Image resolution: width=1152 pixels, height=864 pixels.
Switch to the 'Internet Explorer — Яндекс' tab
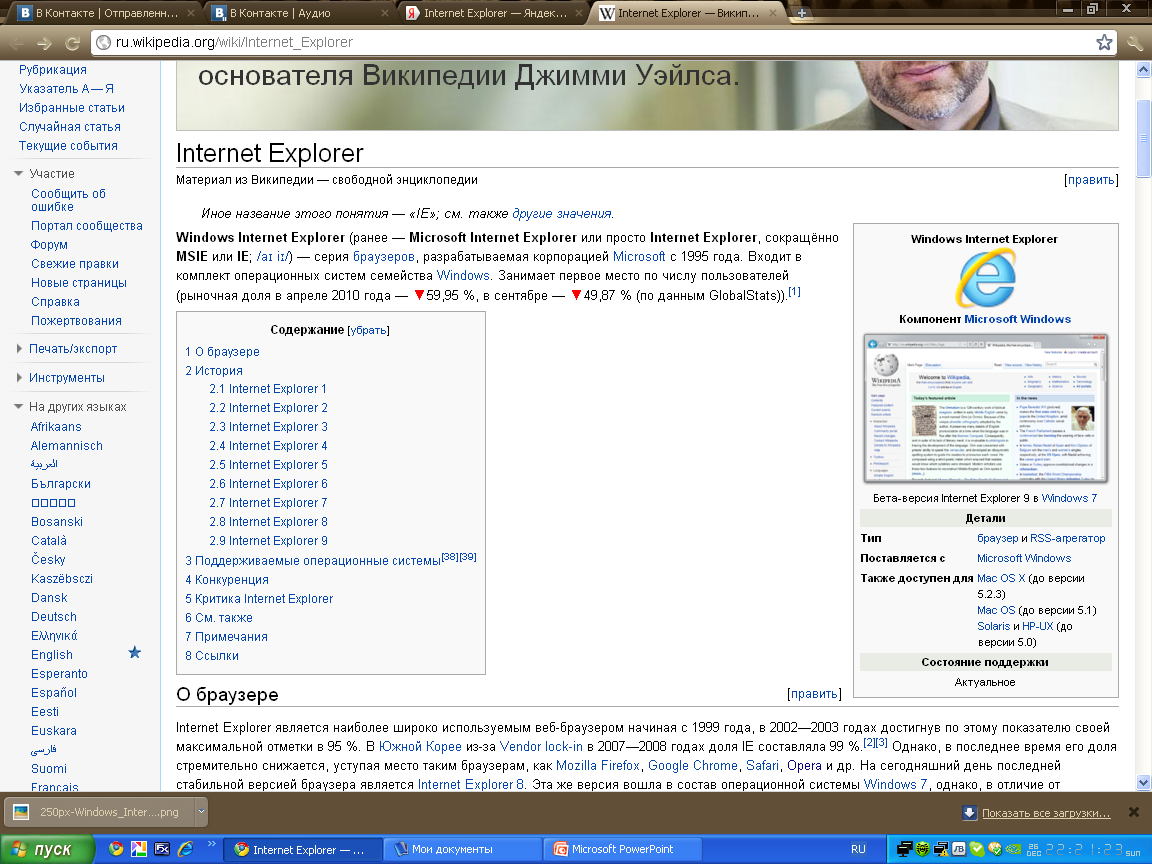pos(494,13)
